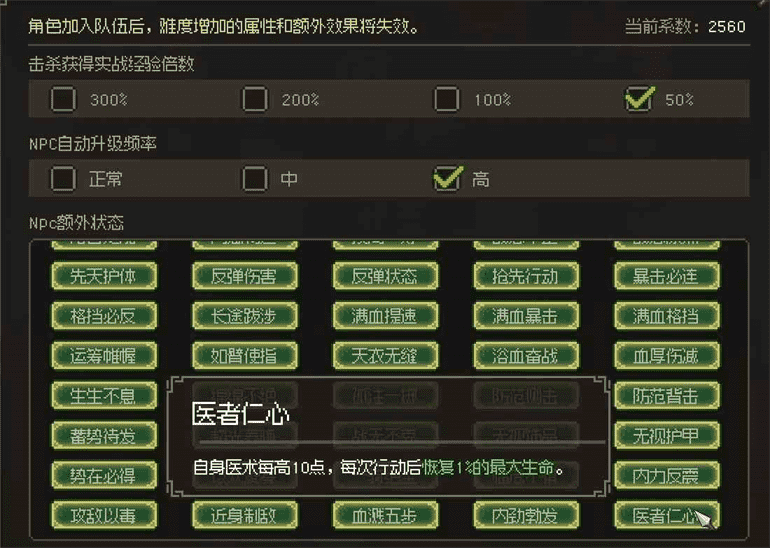Screen dimensions: 770x548
Task: Click the 浴血奋战 status button
Action: (x=526, y=356)
